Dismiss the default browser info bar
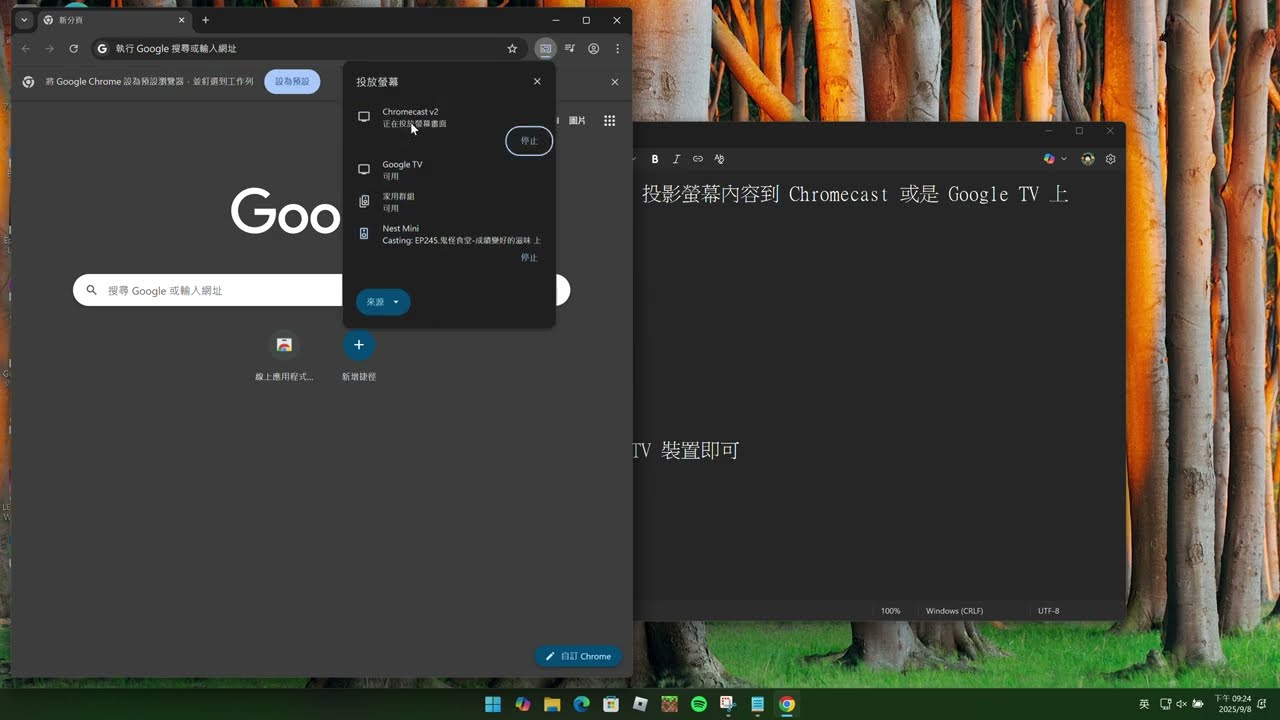Viewport: 1280px width, 720px height. pyautogui.click(x=615, y=82)
